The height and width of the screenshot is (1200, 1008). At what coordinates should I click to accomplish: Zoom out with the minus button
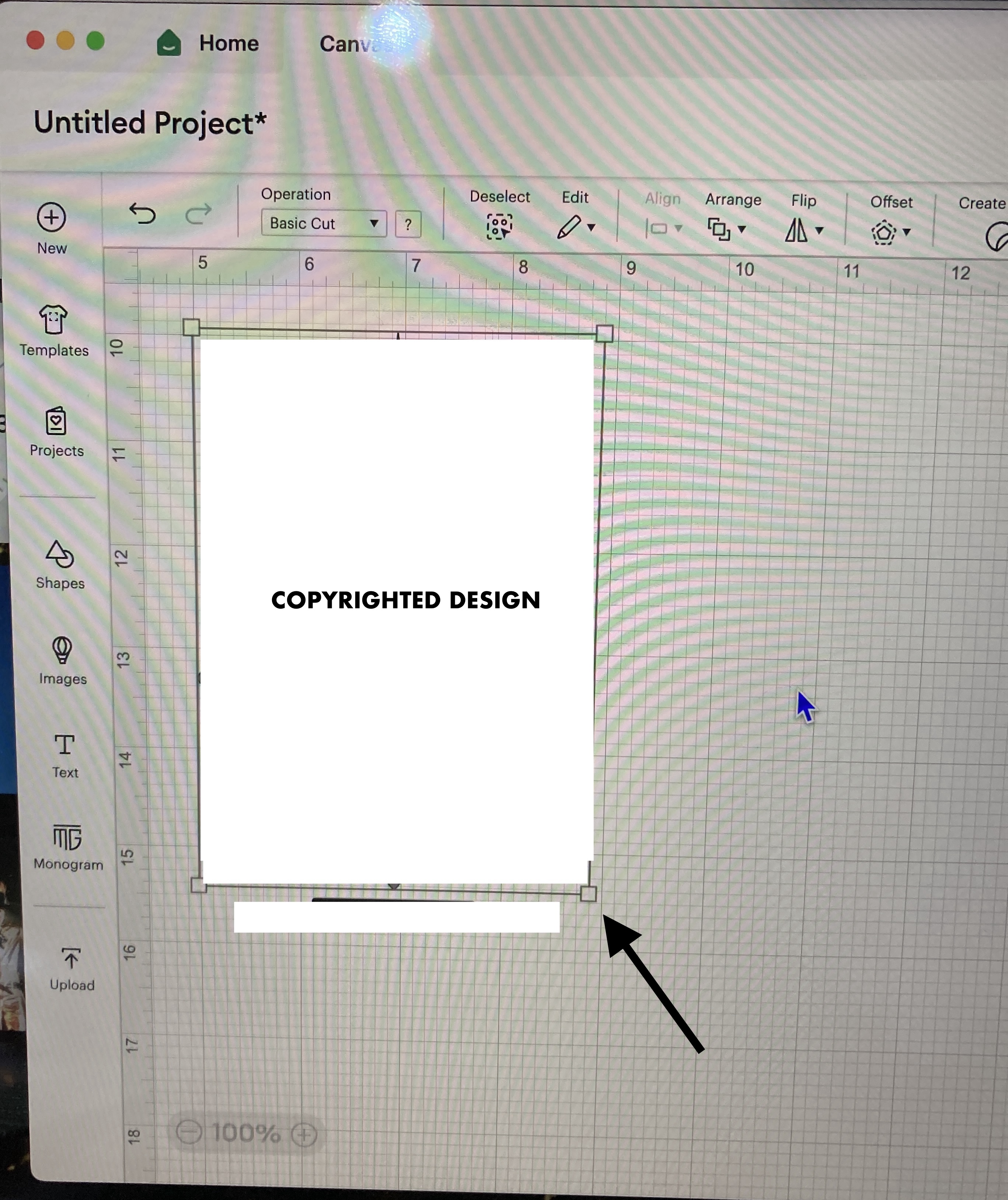coord(189,1133)
